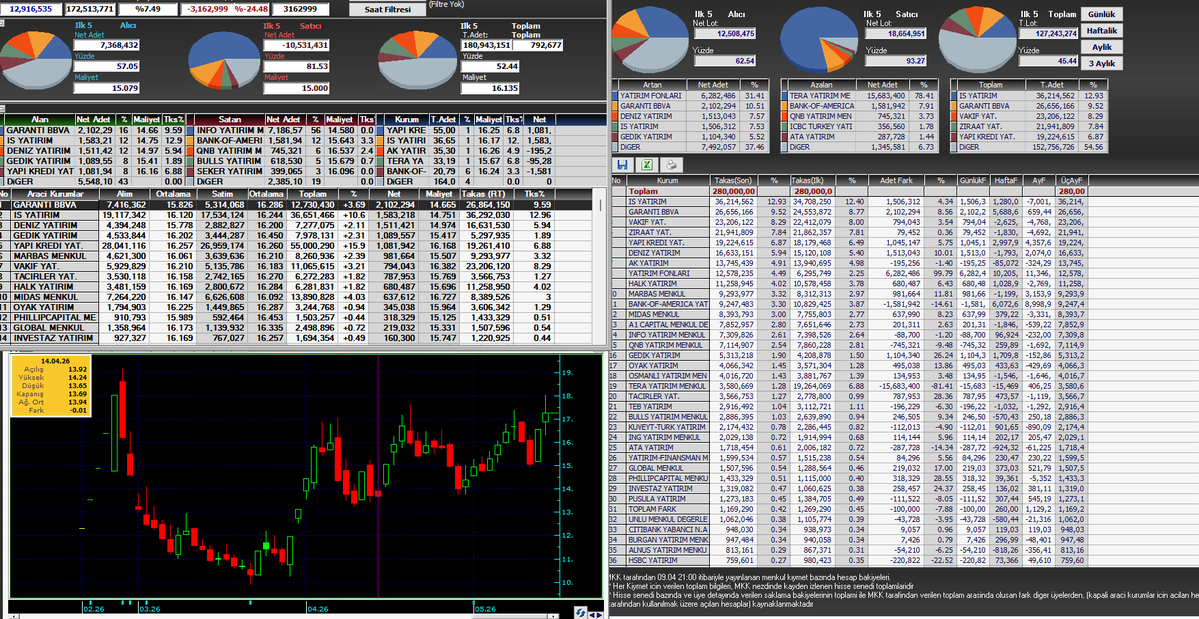Sort by the Takas(Son) column header
The width and height of the screenshot is (1199, 619).
point(733,180)
